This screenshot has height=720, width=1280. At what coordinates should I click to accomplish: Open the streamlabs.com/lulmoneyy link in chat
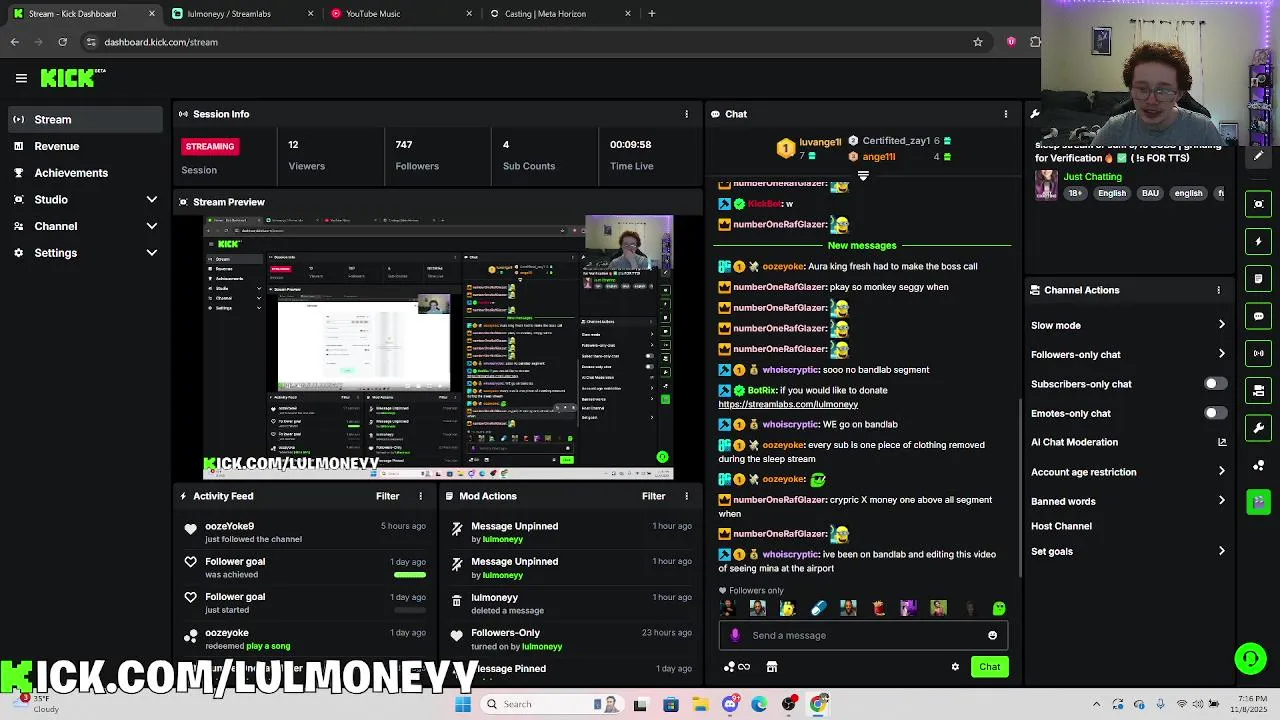788,404
